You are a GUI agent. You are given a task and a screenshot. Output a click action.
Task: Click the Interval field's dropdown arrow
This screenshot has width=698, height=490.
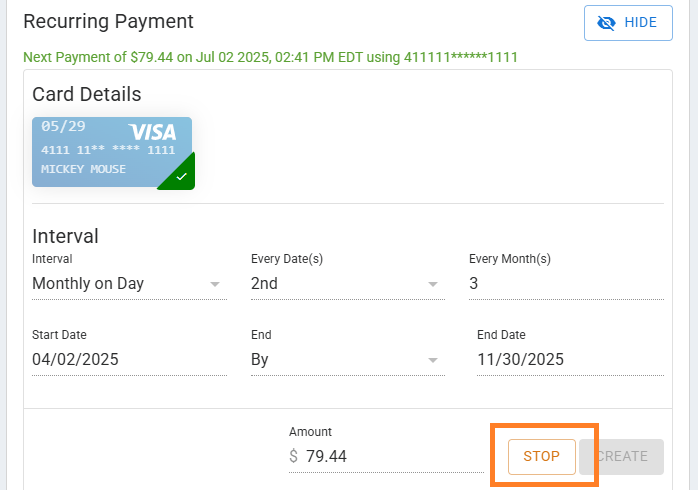[215, 284]
